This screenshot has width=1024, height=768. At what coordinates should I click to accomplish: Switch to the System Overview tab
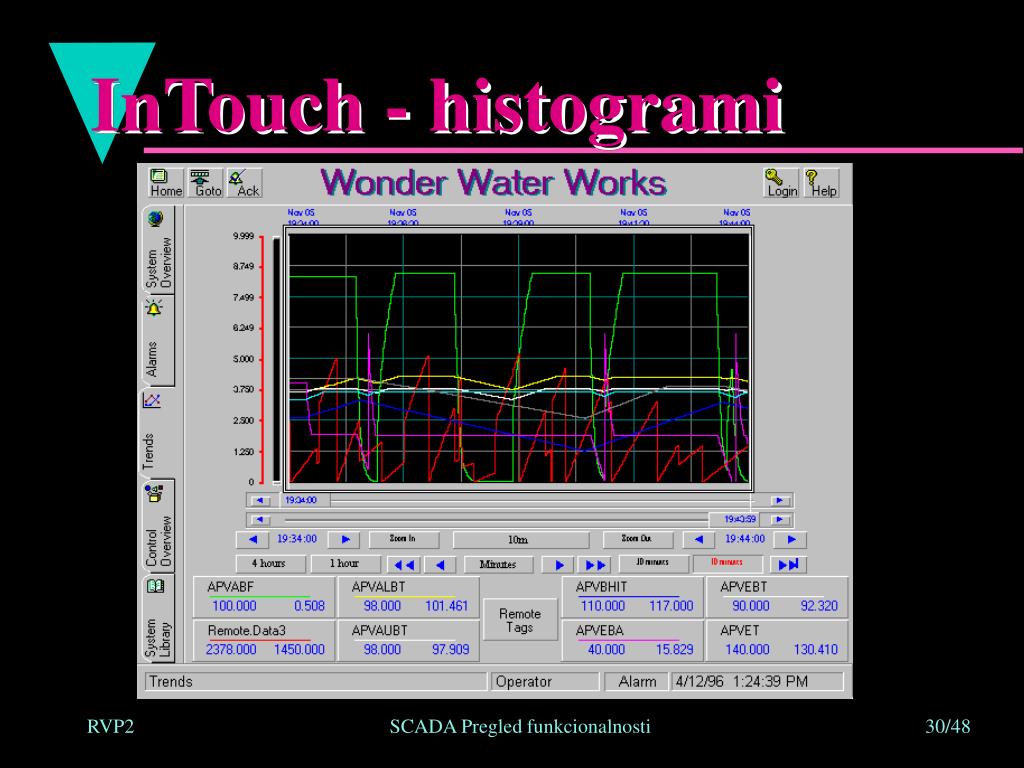pyautogui.click(x=158, y=251)
